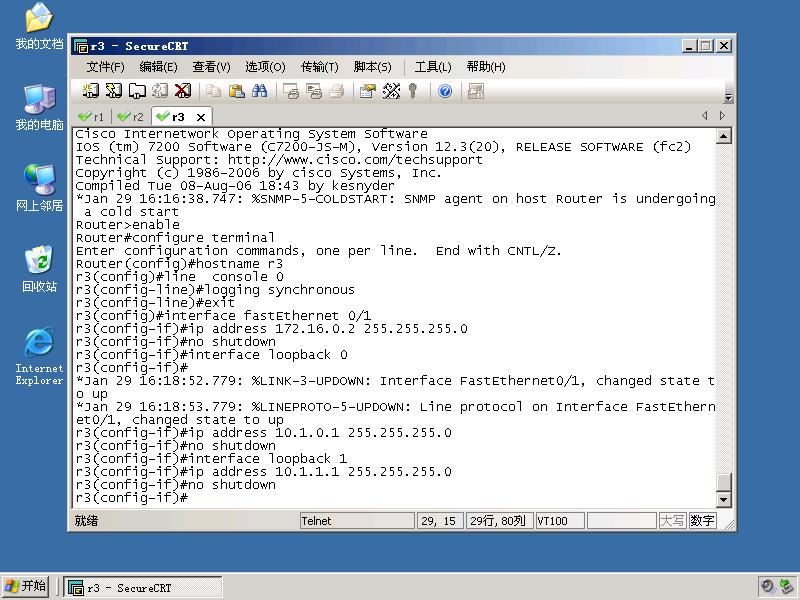Click the Connect in Tab icon
This screenshot has height=600, width=800.
coord(137,91)
